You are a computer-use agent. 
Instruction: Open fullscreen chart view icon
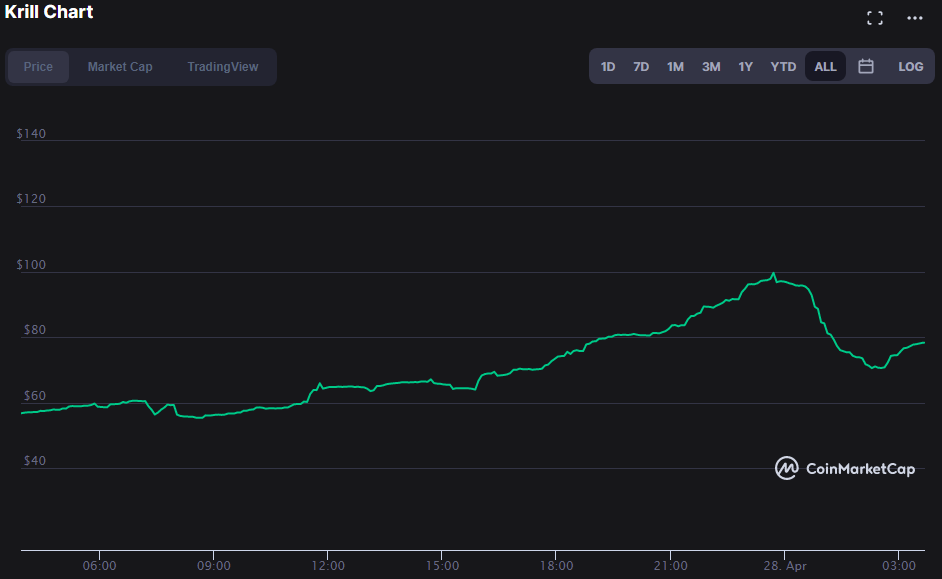[x=875, y=18]
